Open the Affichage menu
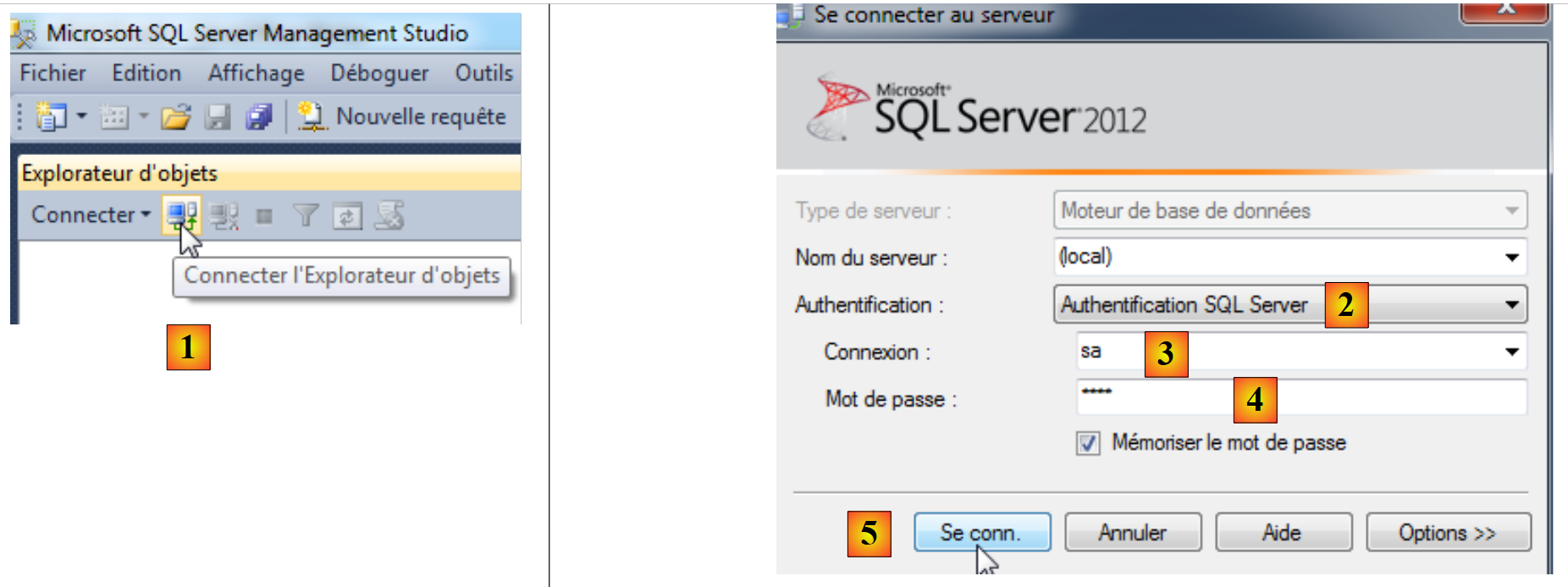This screenshot has width=1568, height=587. pos(256,74)
